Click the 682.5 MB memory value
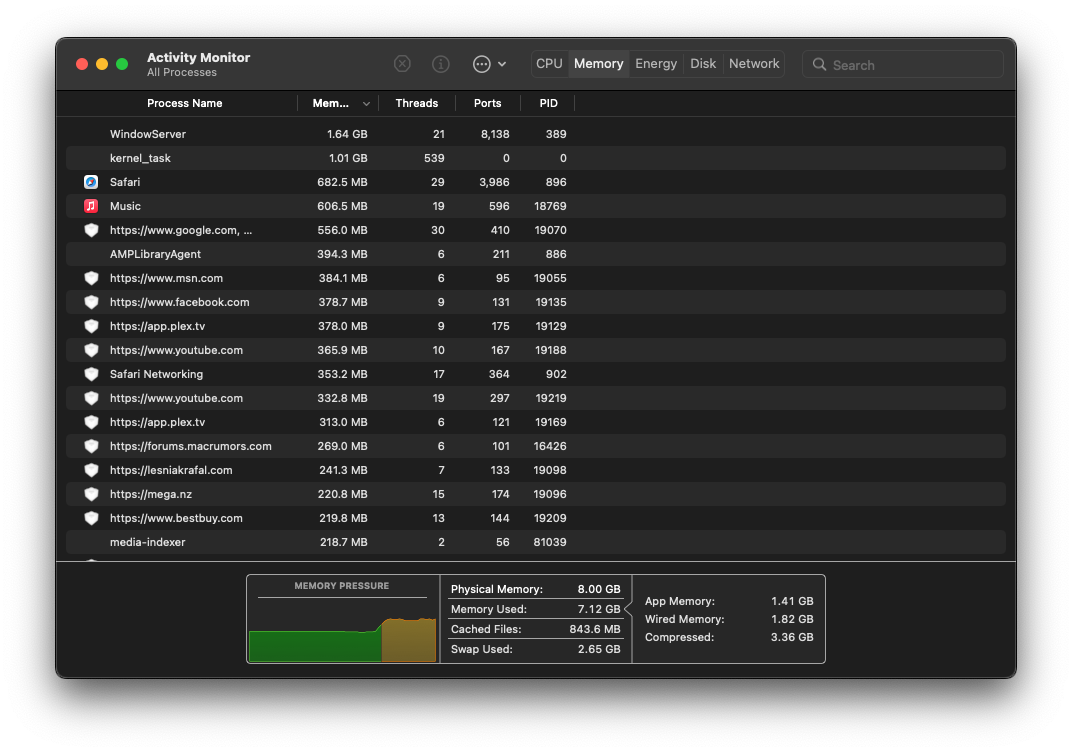Screen dimensions: 1072x752 (342, 182)
